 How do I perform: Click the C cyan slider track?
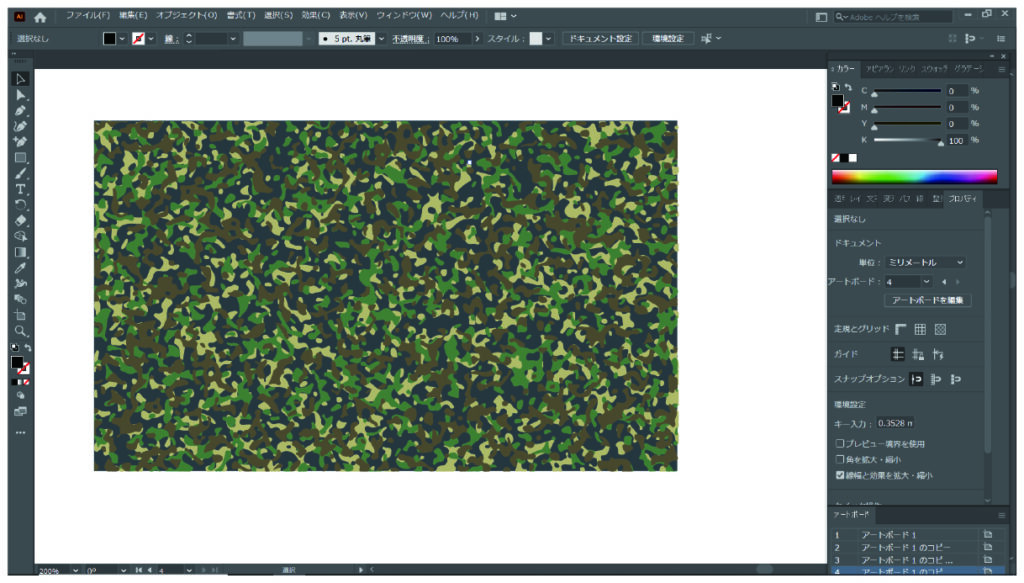pos(908,91)
